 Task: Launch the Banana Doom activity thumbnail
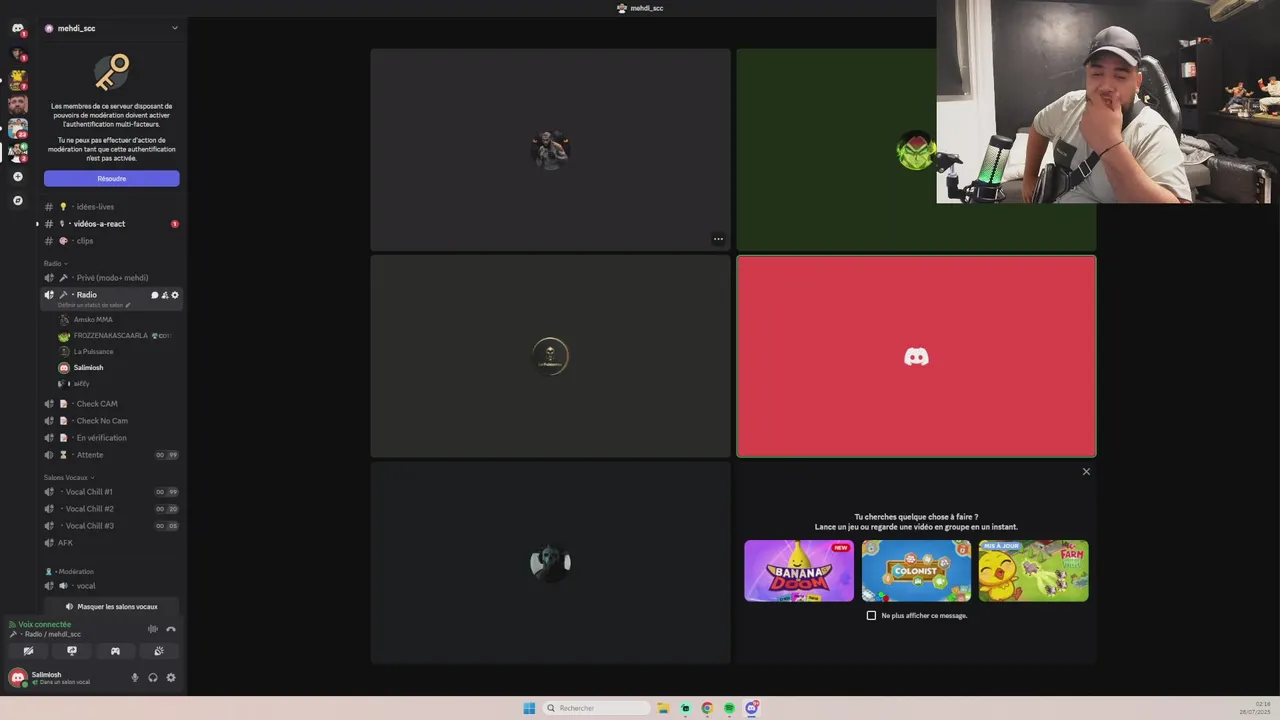pos(799,571)
